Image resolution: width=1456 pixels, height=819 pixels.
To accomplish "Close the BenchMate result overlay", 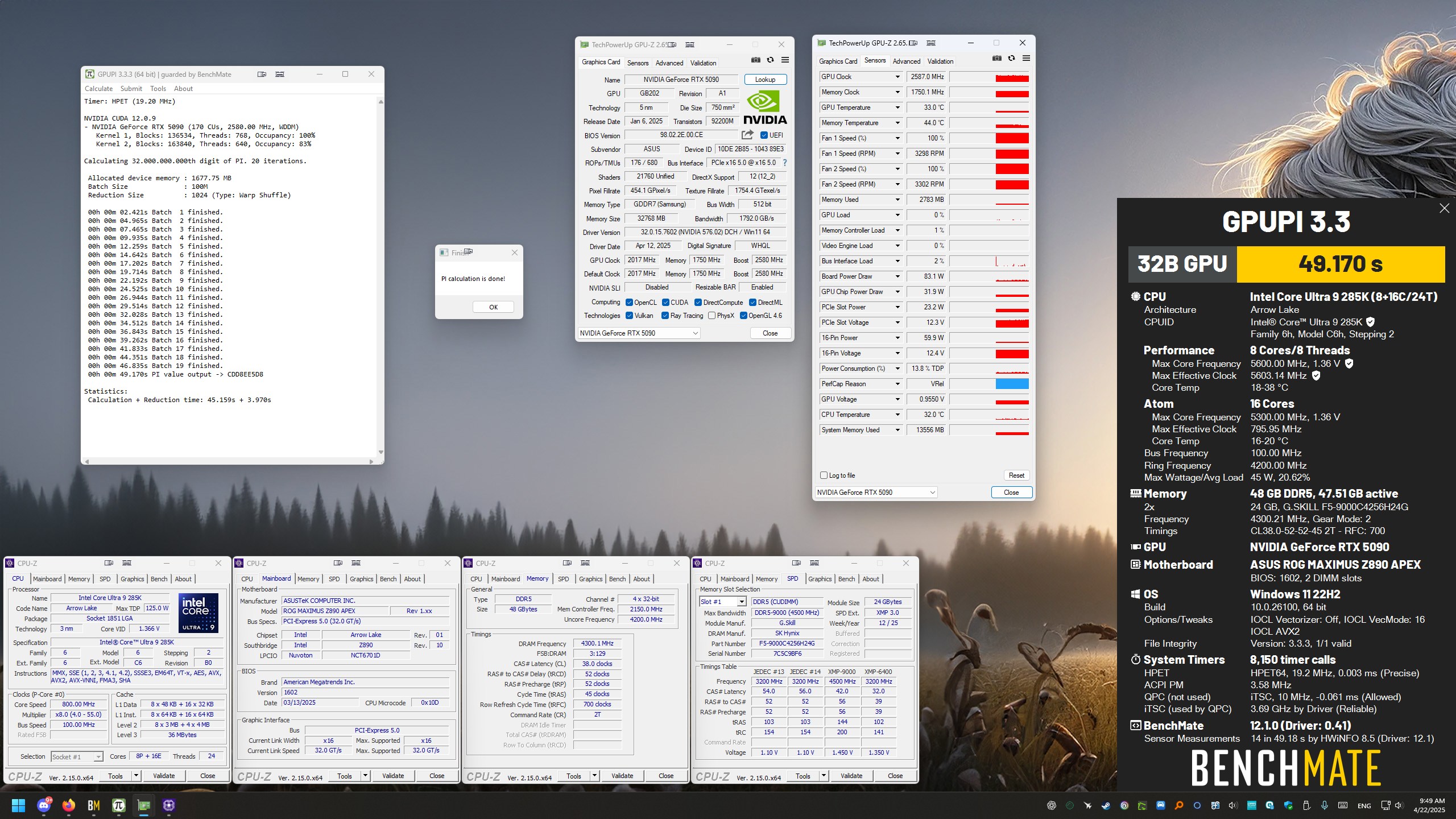I will click(1444, 208).
